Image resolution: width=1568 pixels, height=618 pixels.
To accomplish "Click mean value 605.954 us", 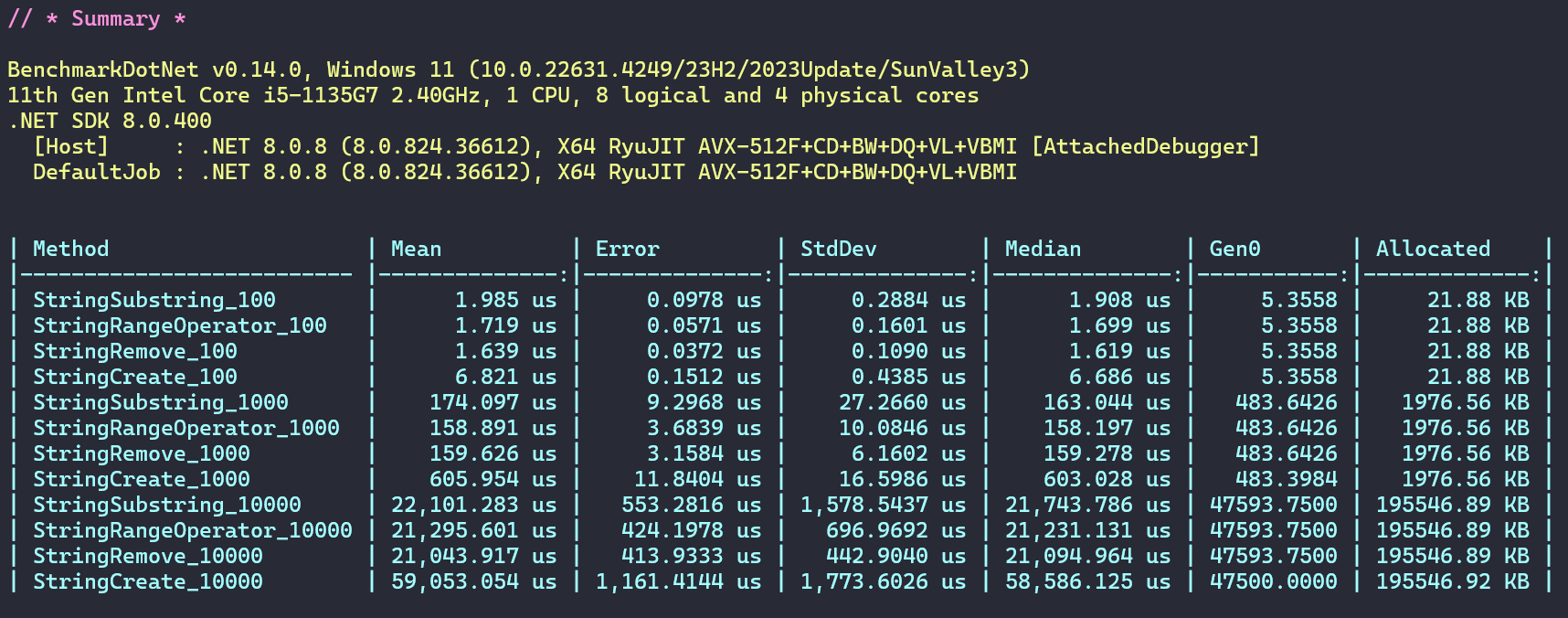I will pyautogui.click(x=493, y=479).
